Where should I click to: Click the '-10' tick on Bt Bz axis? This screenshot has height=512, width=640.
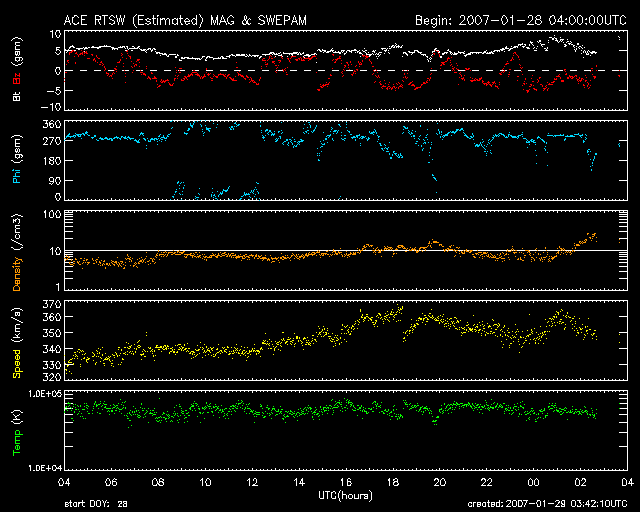click(51, 107)
